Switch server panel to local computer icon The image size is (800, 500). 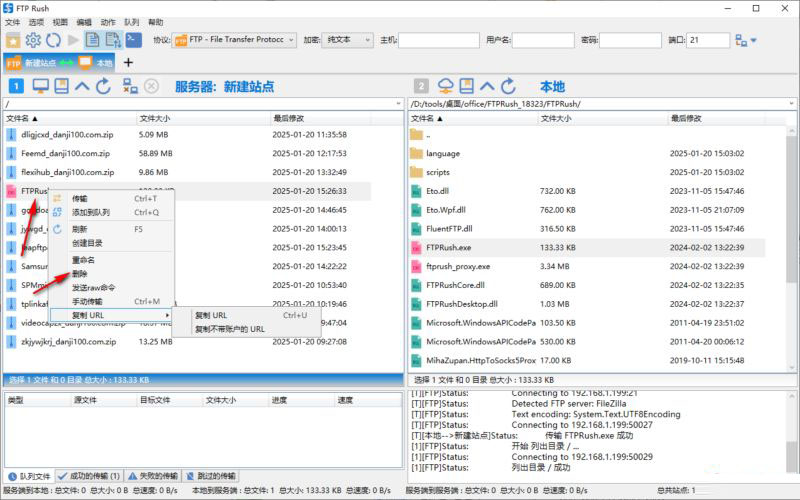40,86
